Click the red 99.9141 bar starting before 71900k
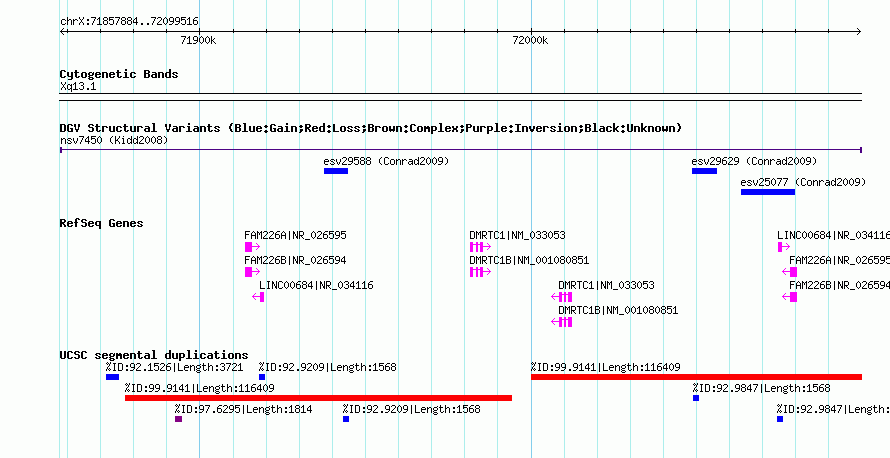 point(318,398)
